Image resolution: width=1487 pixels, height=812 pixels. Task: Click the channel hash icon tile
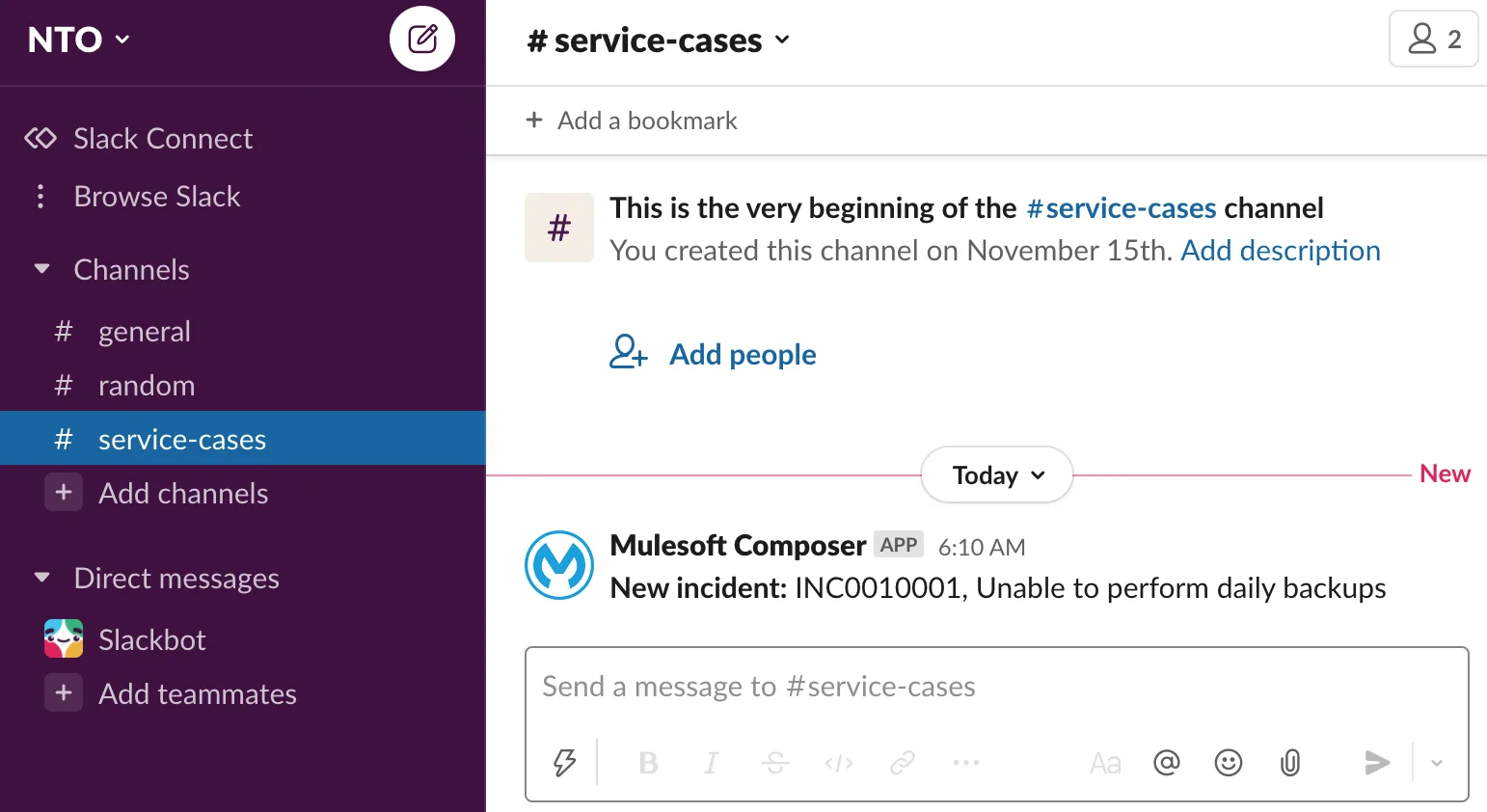(x=559, y=228)
